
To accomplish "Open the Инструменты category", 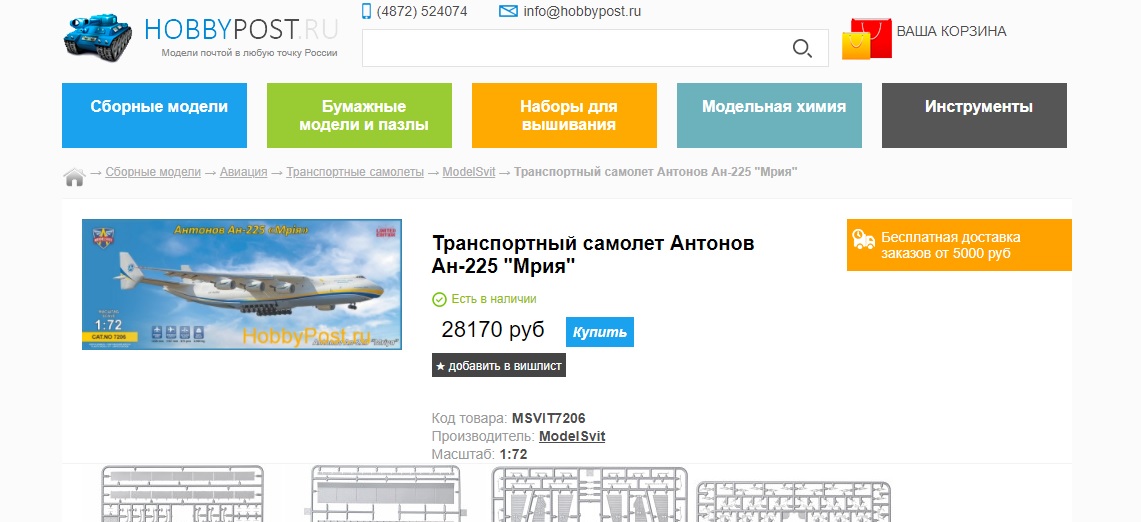I will tap(978, 107).
